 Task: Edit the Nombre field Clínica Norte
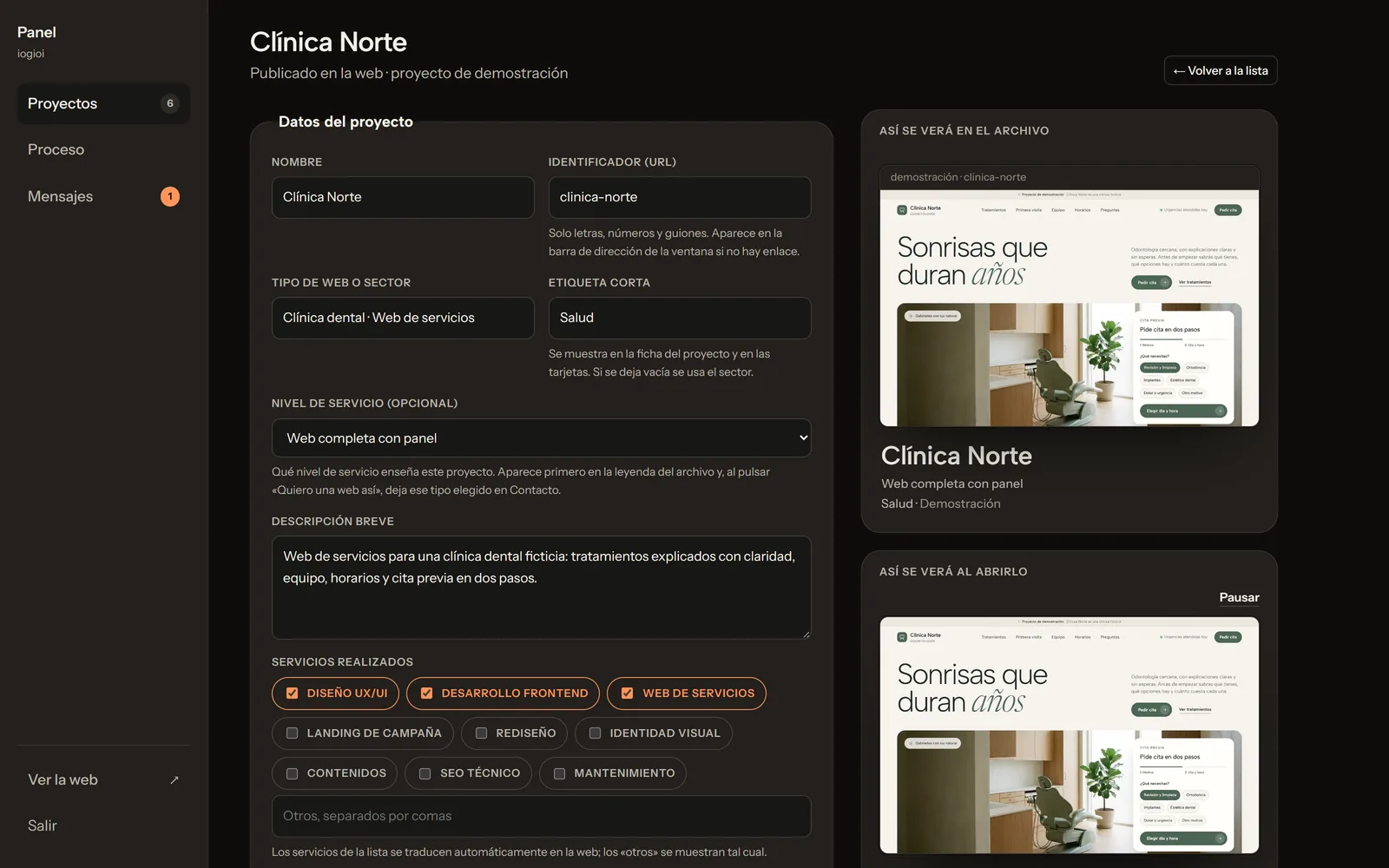pos(403,197)
